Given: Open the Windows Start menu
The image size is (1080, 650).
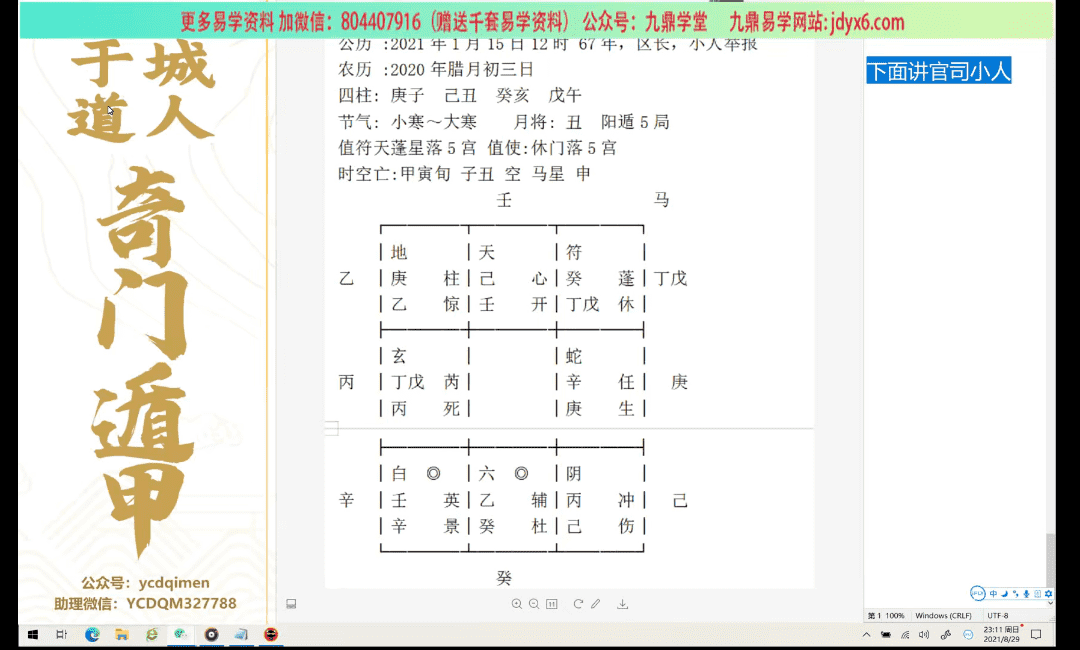Looking at the screenshot, I should coord(31,635).
